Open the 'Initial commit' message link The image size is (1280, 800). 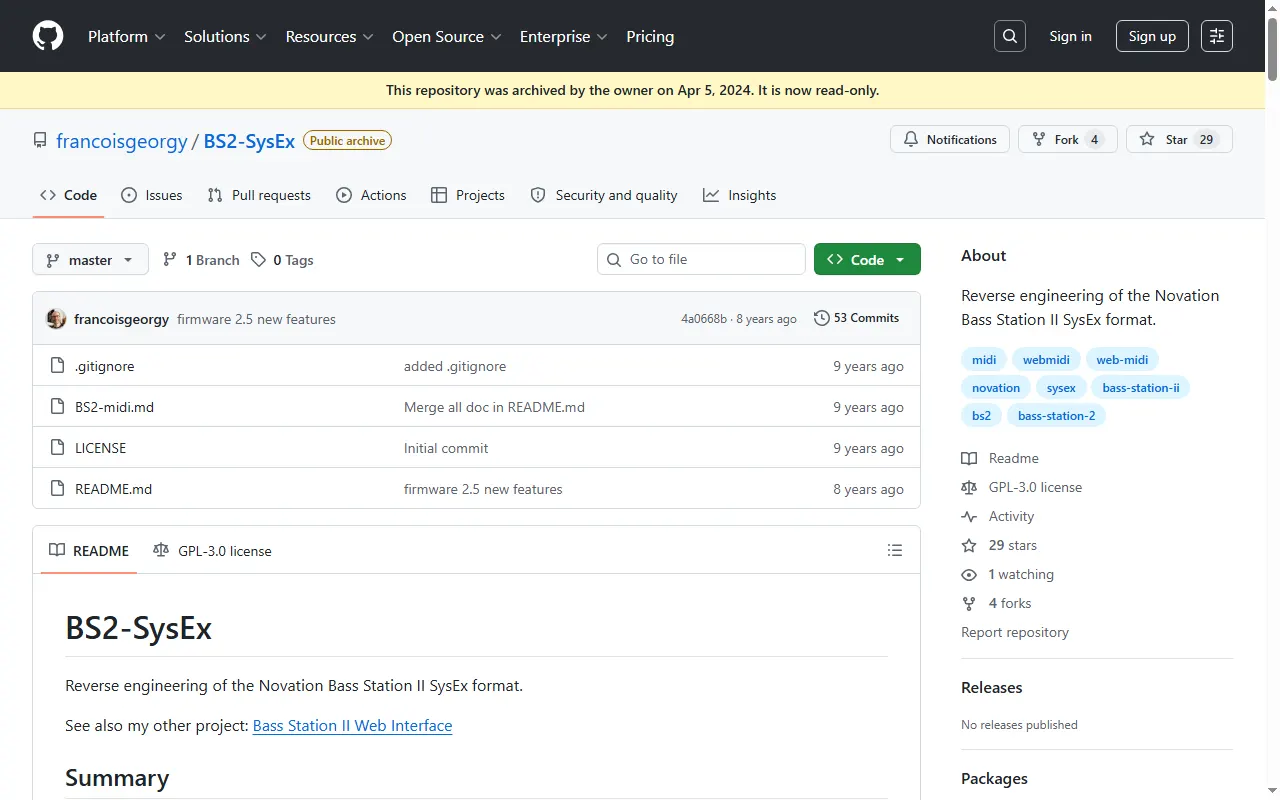(x=446, y=448)
